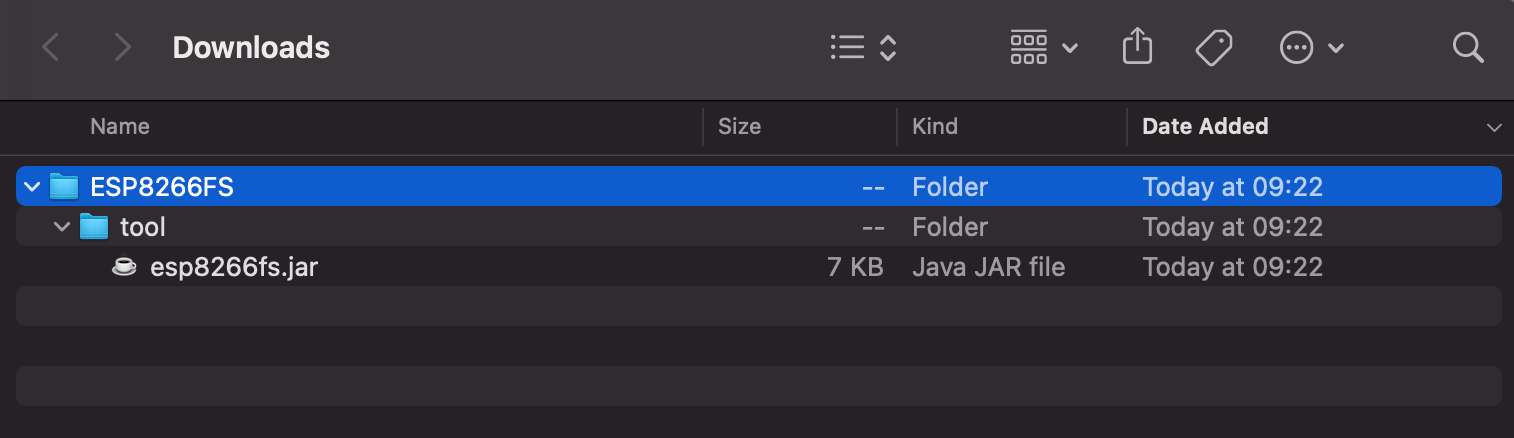Go back using the left arrow

pos(50,47)
